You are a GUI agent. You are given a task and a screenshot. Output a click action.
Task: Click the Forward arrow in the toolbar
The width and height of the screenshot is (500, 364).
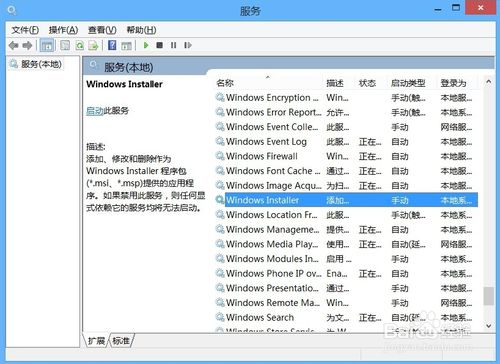coord(27,45)
